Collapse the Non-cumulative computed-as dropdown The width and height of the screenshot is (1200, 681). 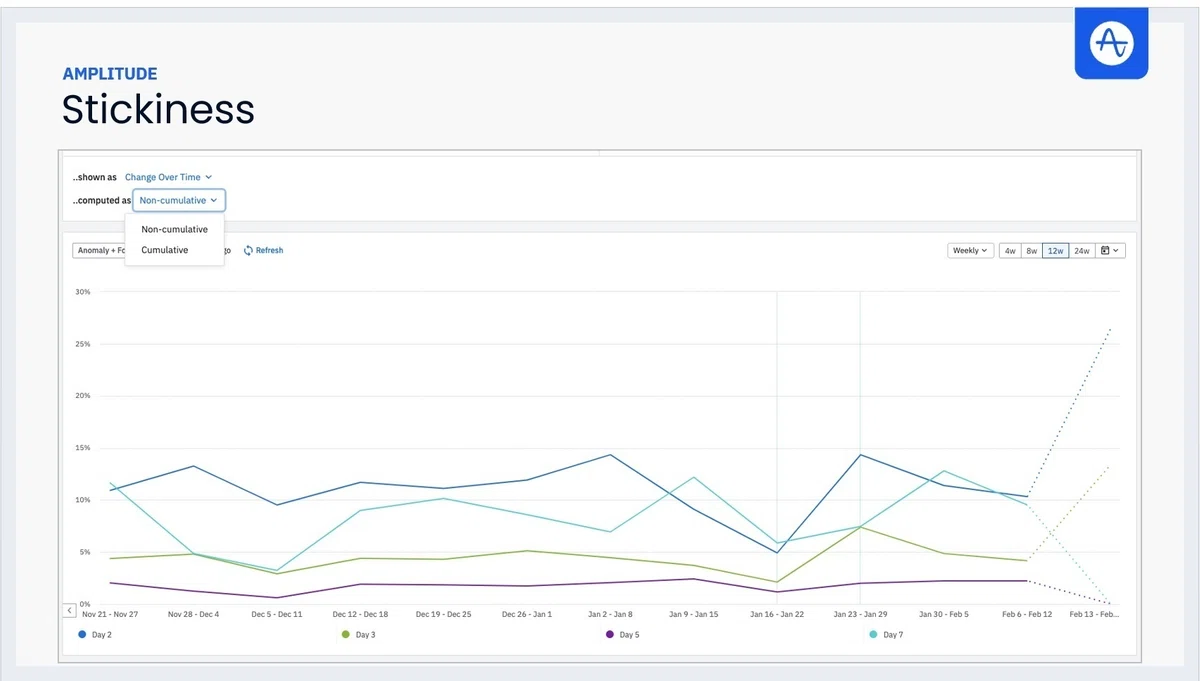(179, 200)
